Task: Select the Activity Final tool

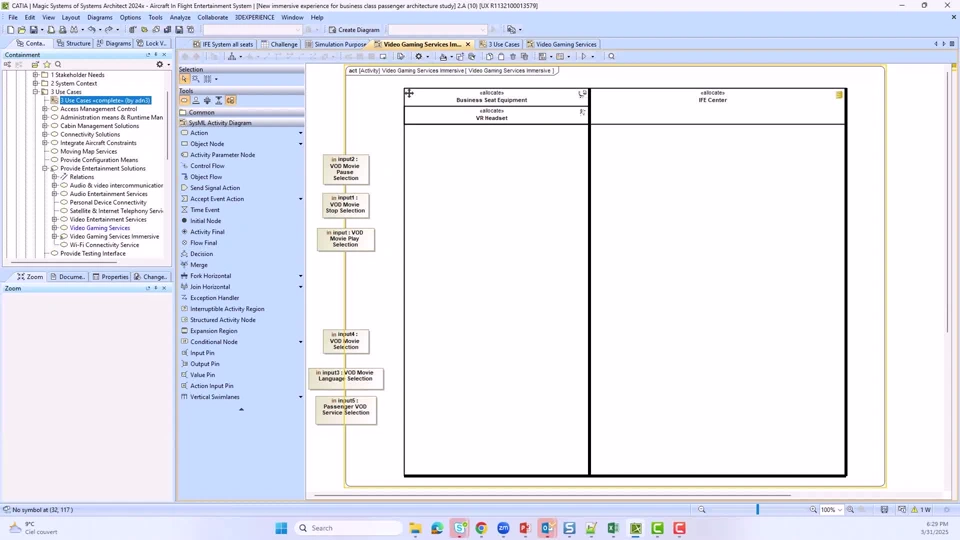Action: click(x=207, y=232)
